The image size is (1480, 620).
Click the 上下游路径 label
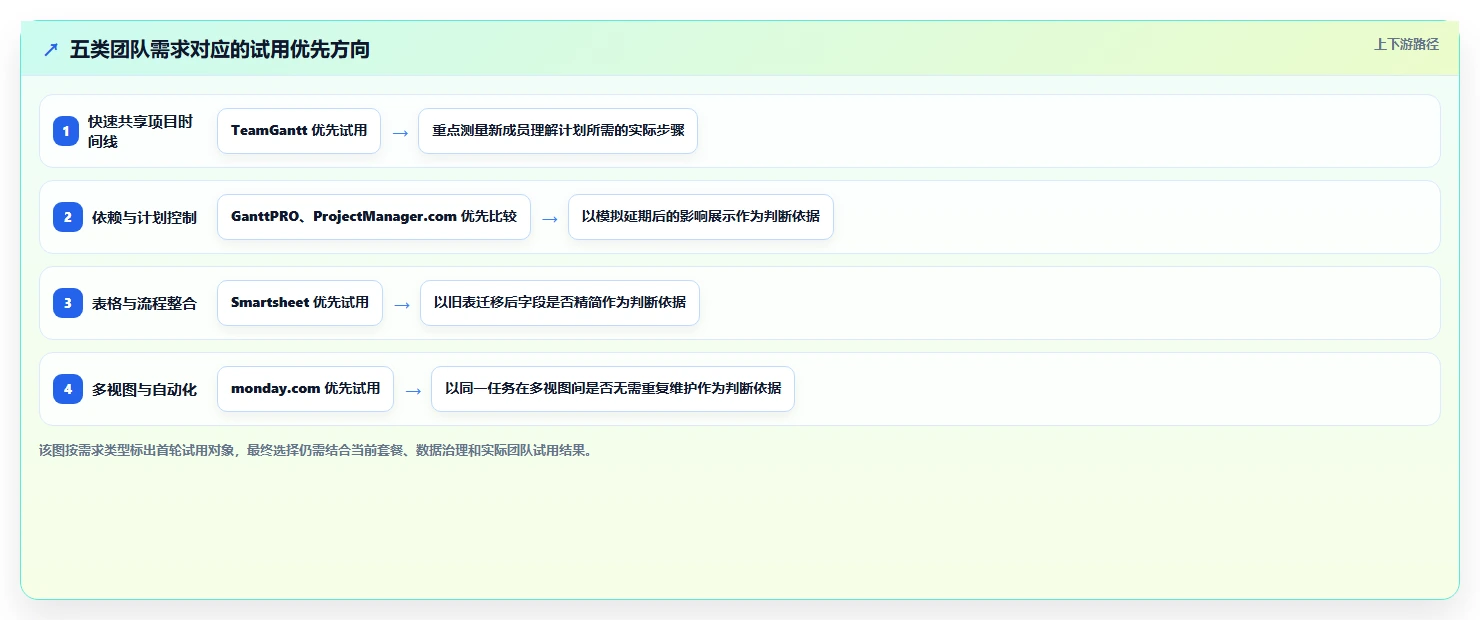[1406, 44]
